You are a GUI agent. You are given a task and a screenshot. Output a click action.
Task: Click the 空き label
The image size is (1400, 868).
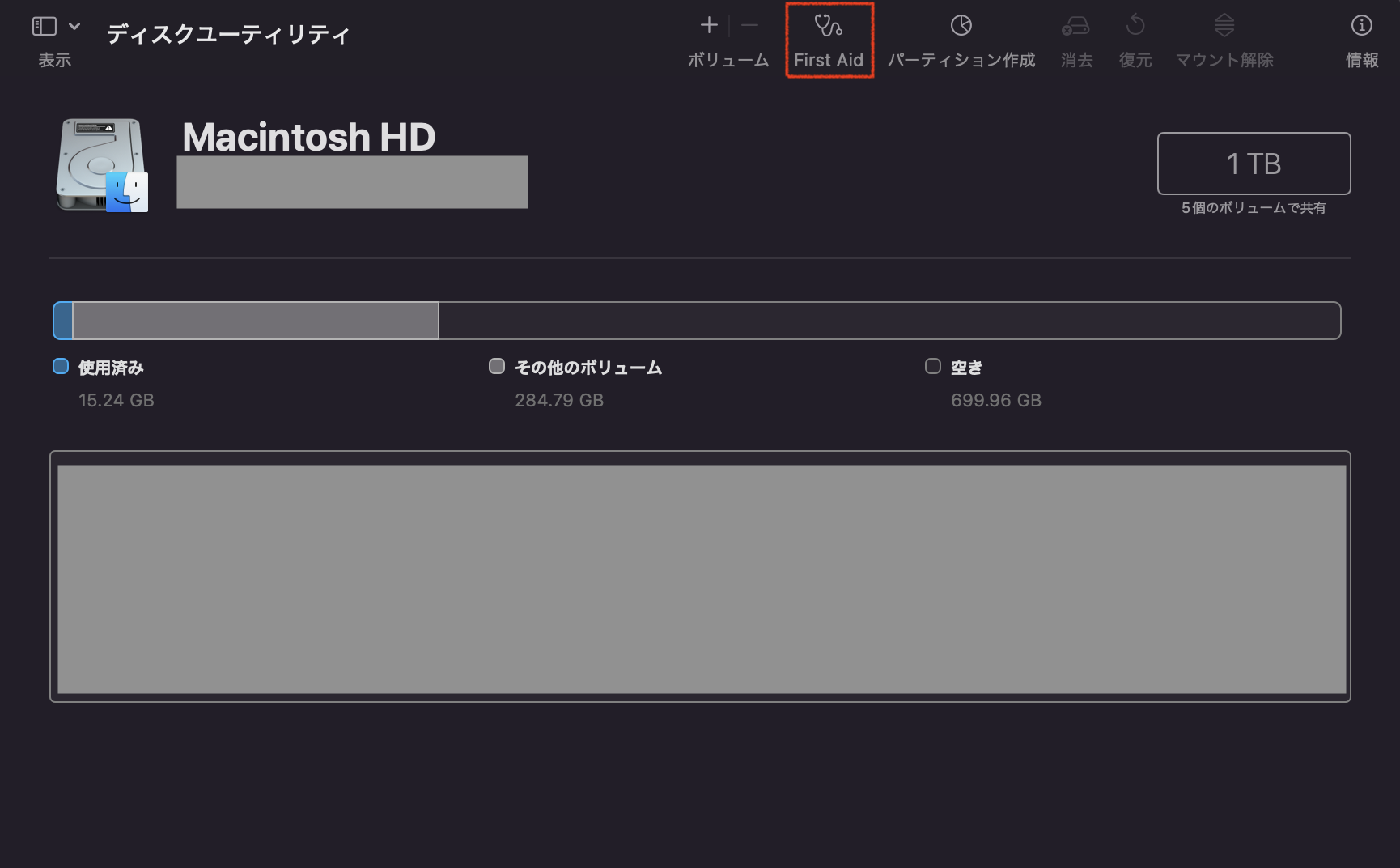click(966, 368)
